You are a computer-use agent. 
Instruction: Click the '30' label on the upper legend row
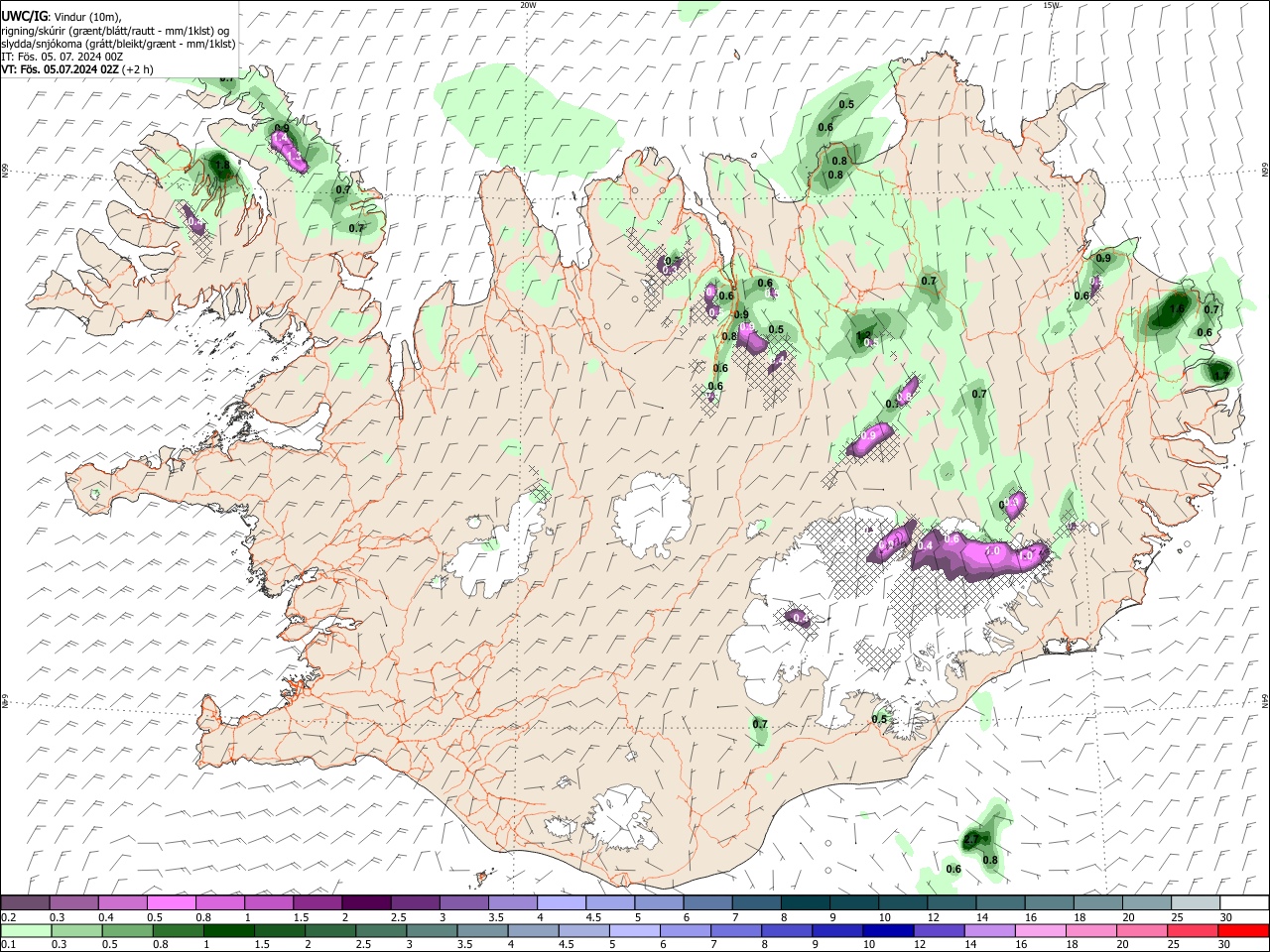[1225, 916]
